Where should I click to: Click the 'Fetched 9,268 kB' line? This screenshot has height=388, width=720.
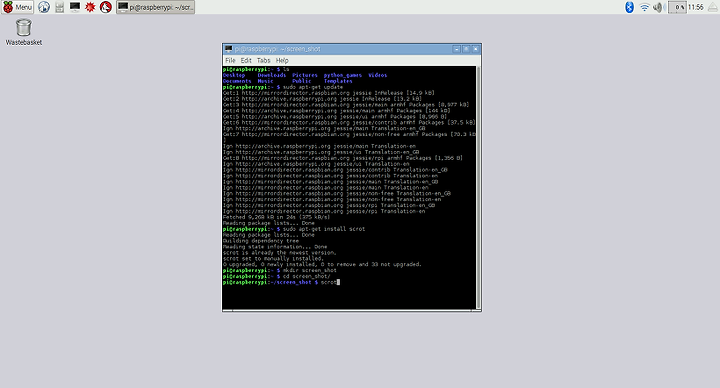(x=276, y=217)
